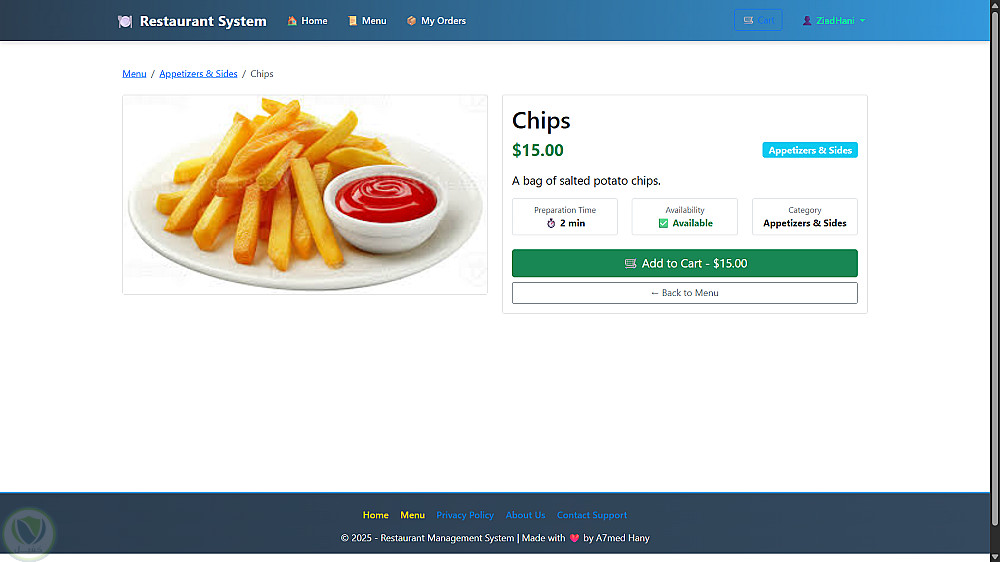Open the Privacy Policy footer link

click(x=465, y=515)
